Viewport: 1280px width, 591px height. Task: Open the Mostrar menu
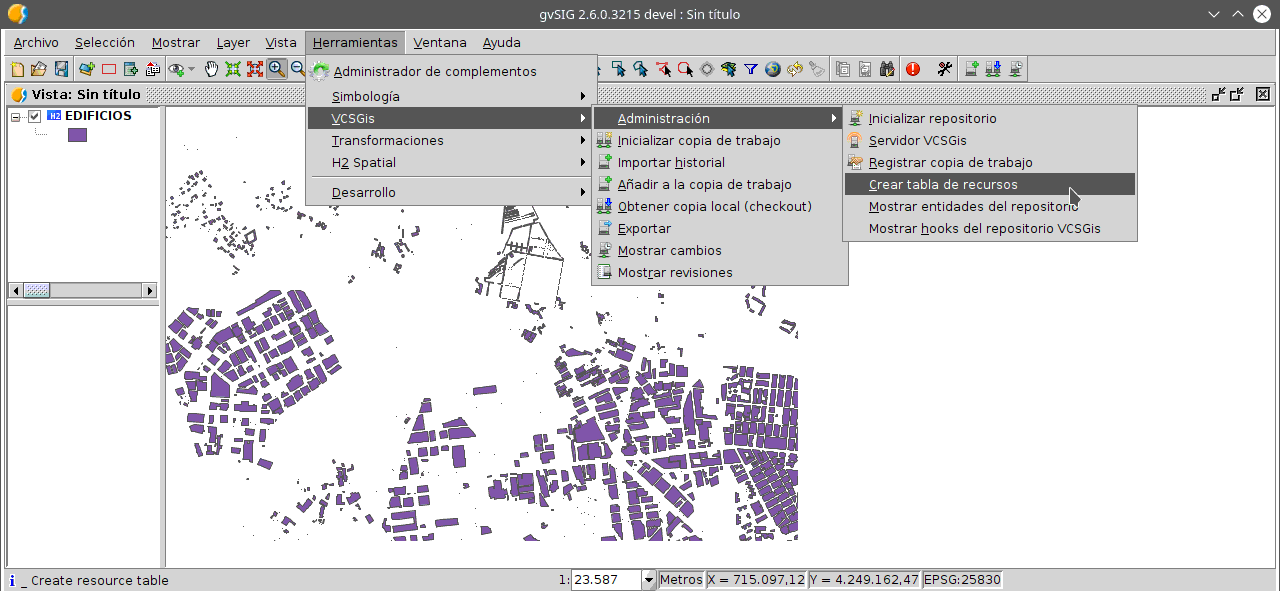176,42
